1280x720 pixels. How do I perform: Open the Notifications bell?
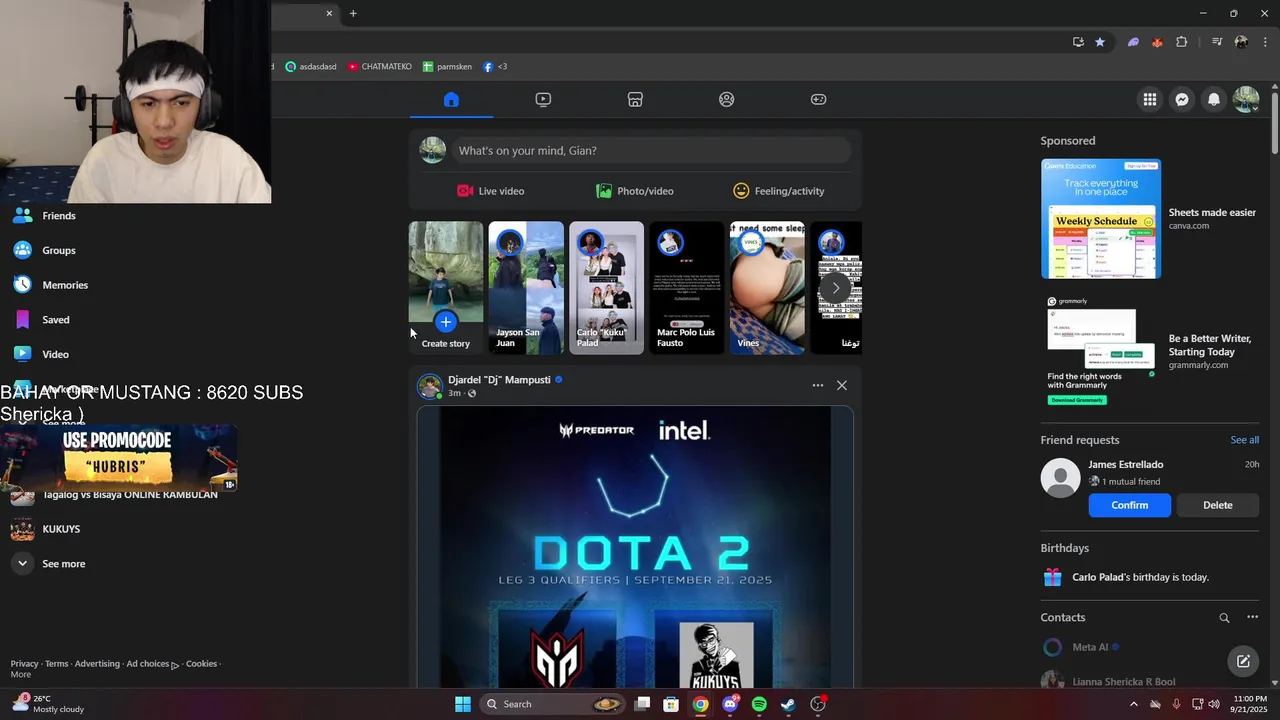pos(1214,99)
